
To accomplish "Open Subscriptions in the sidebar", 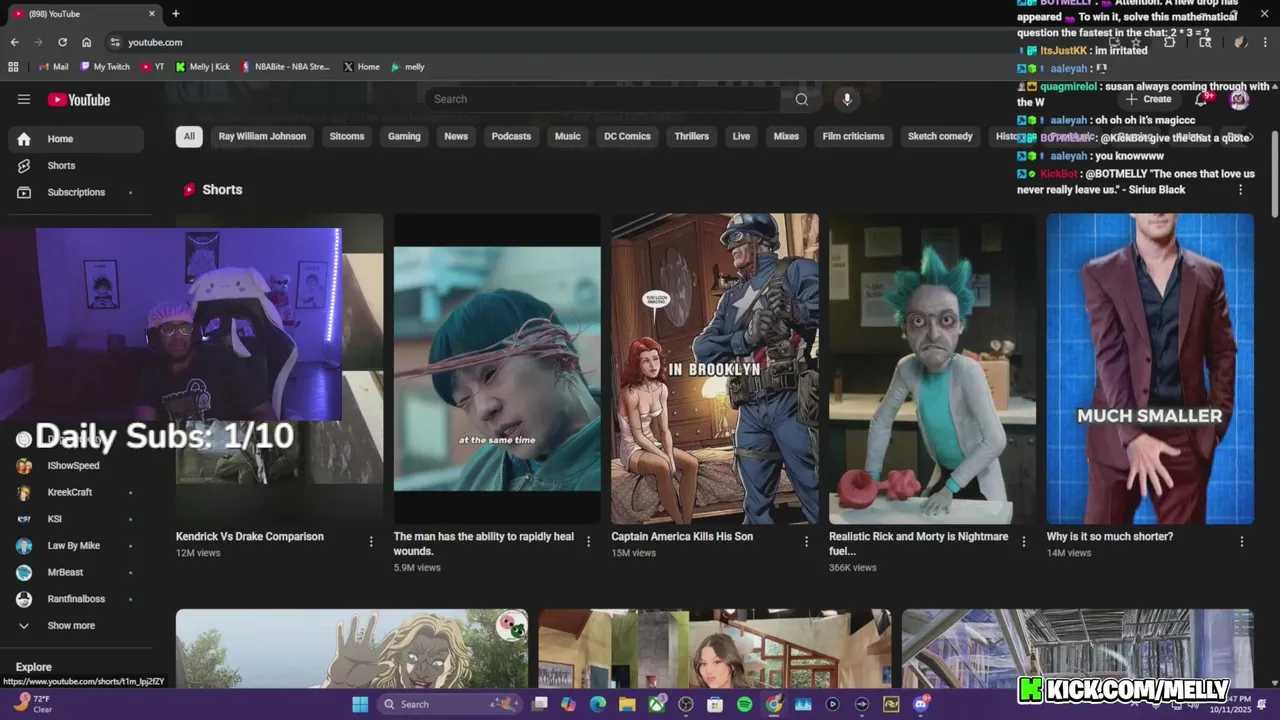I will [x=75, y=192].
